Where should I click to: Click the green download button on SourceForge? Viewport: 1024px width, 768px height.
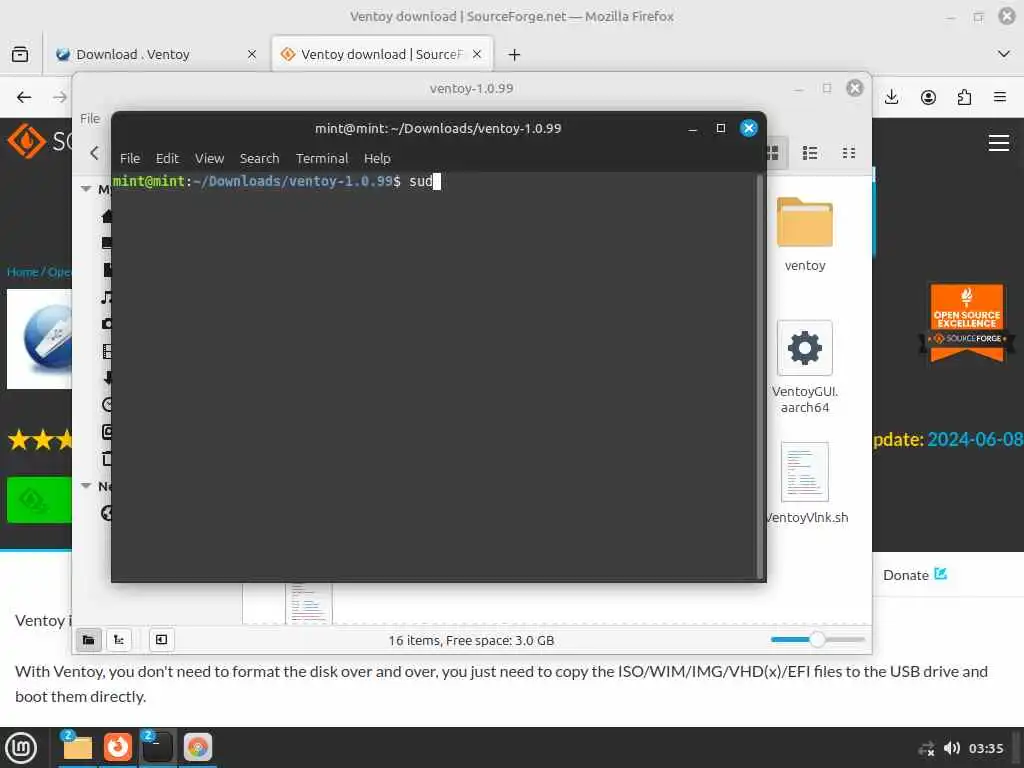click(x=39, y=500)
